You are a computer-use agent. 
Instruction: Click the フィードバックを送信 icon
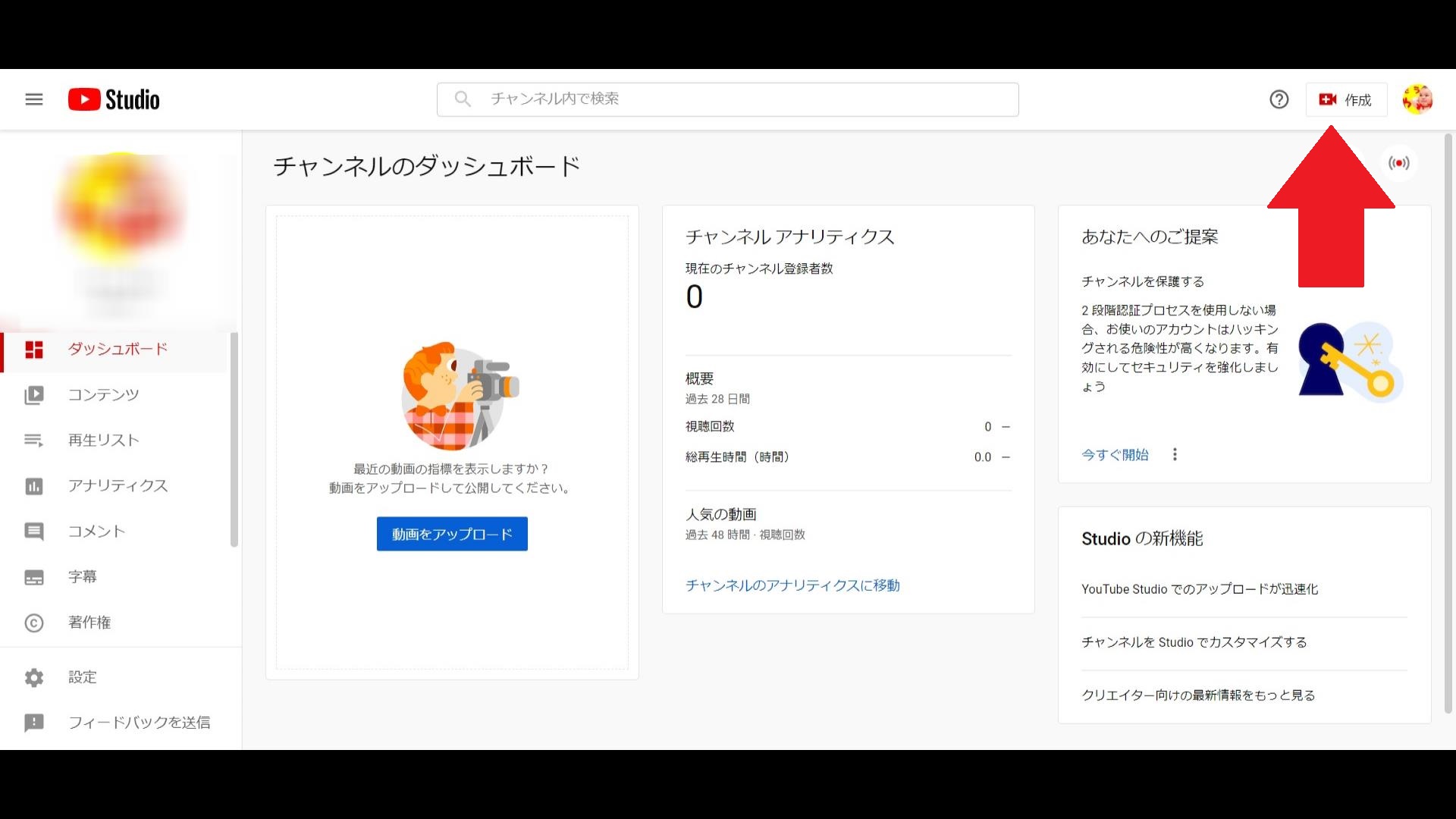34,723
